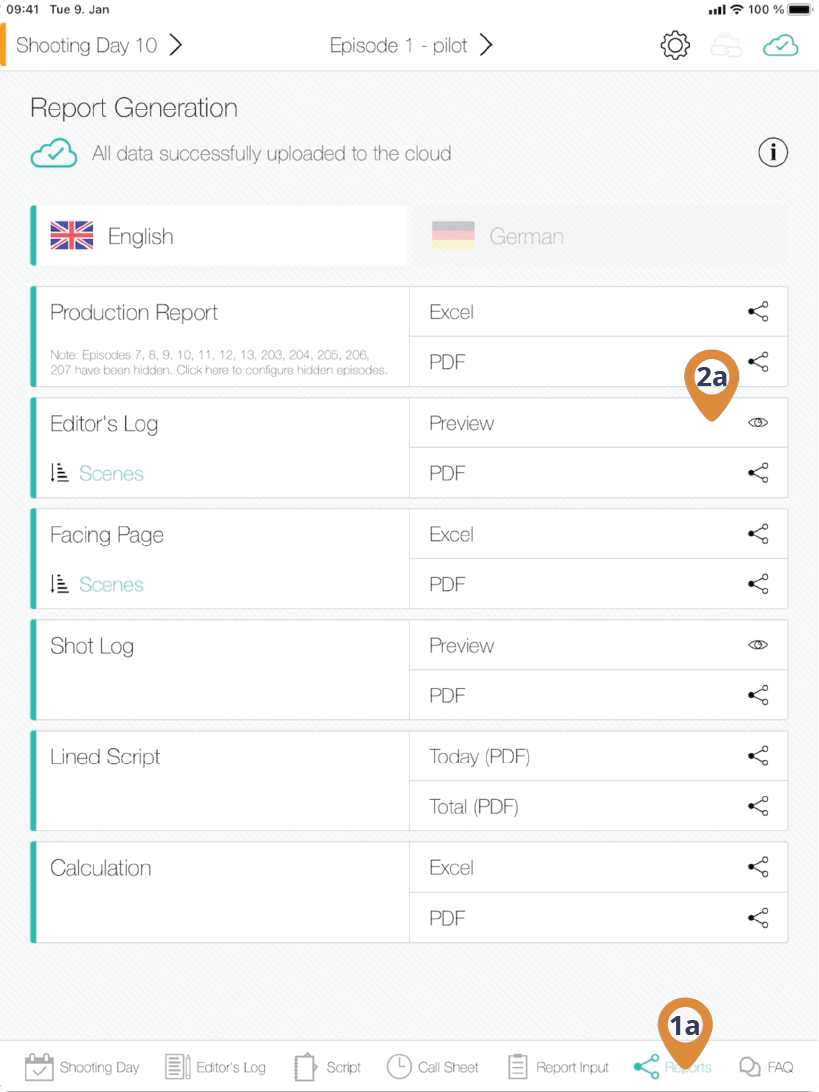
Task: Share Production Report as PDF
Action: [758, 362]
